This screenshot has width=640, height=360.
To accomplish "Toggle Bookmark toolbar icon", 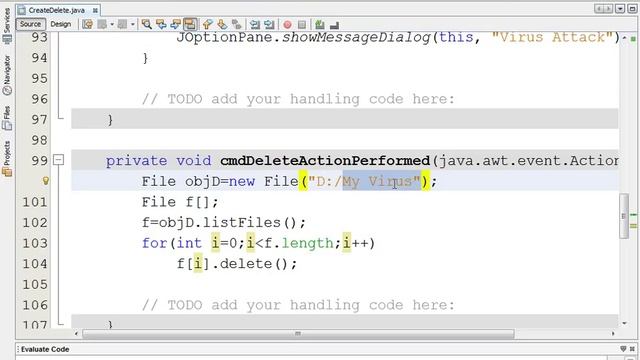I will [x=236, y=24].
